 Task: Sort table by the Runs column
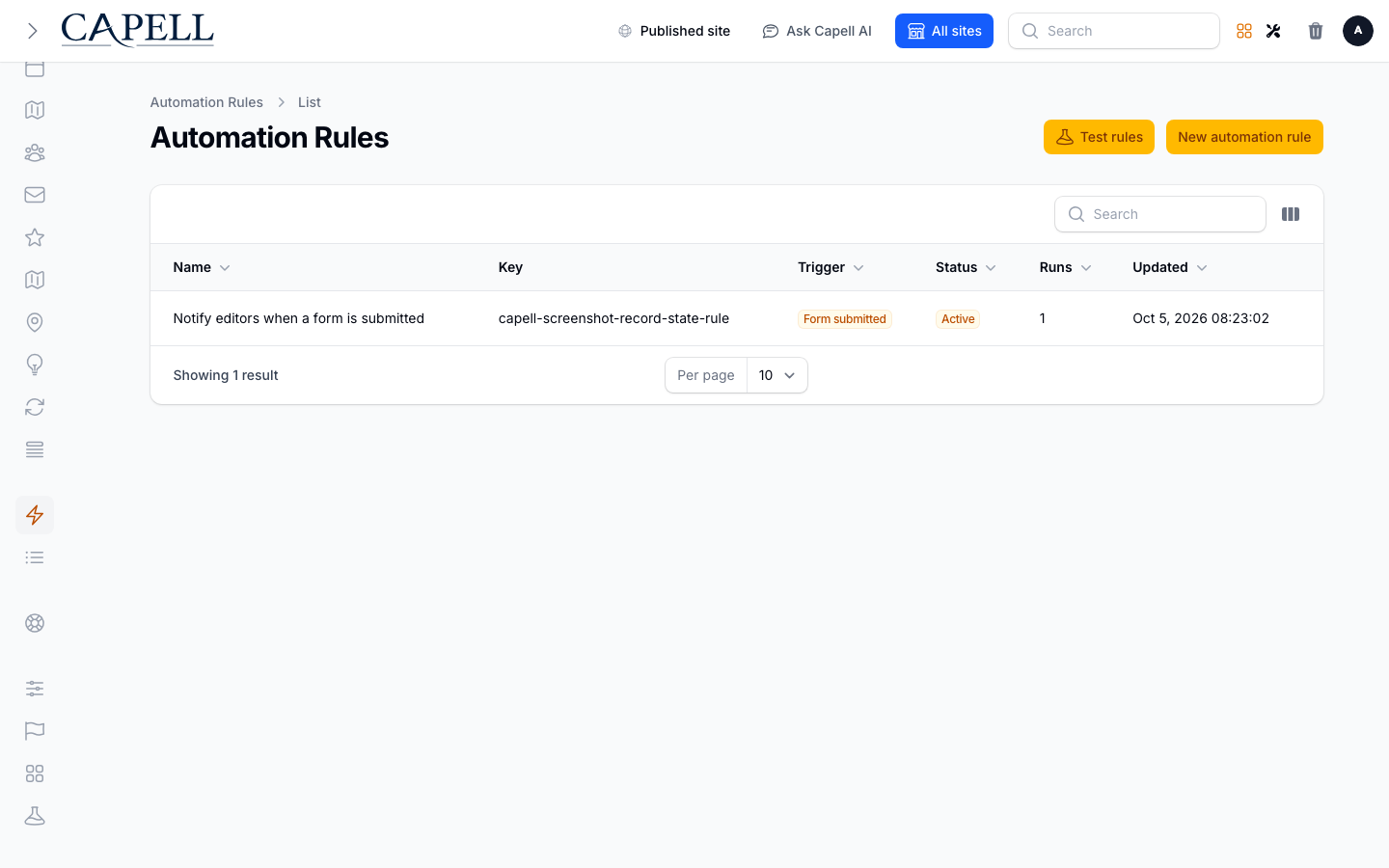point(1066,267)
